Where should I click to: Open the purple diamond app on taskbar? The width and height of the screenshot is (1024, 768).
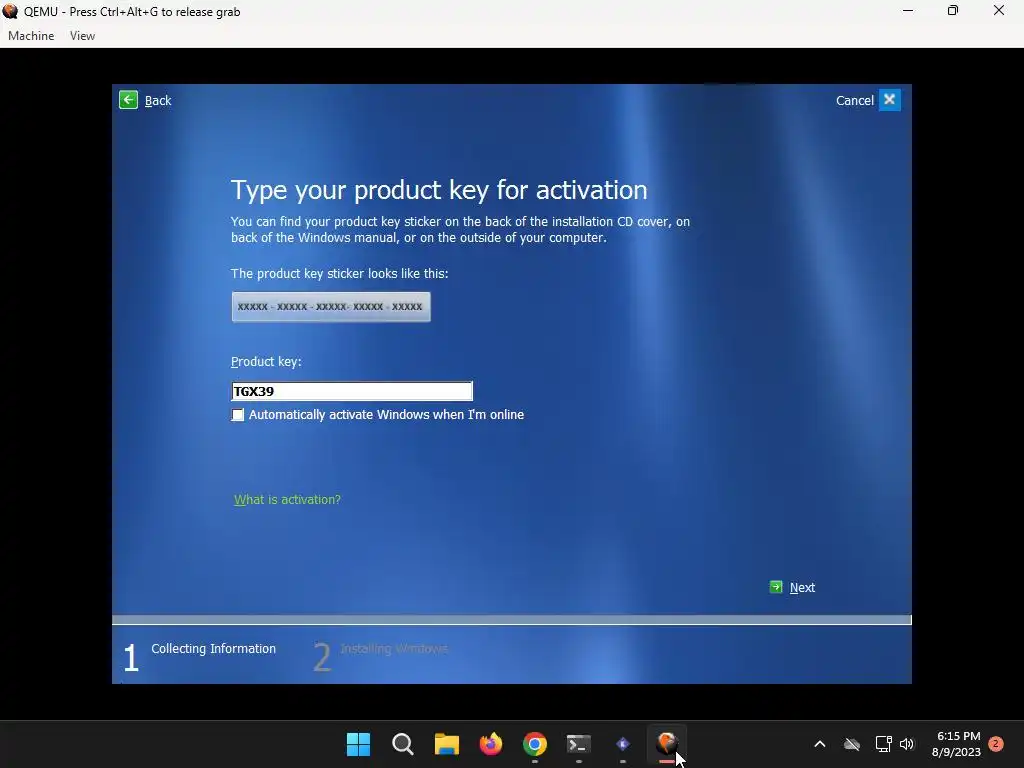pyautogui.click(x=622, y=744)
